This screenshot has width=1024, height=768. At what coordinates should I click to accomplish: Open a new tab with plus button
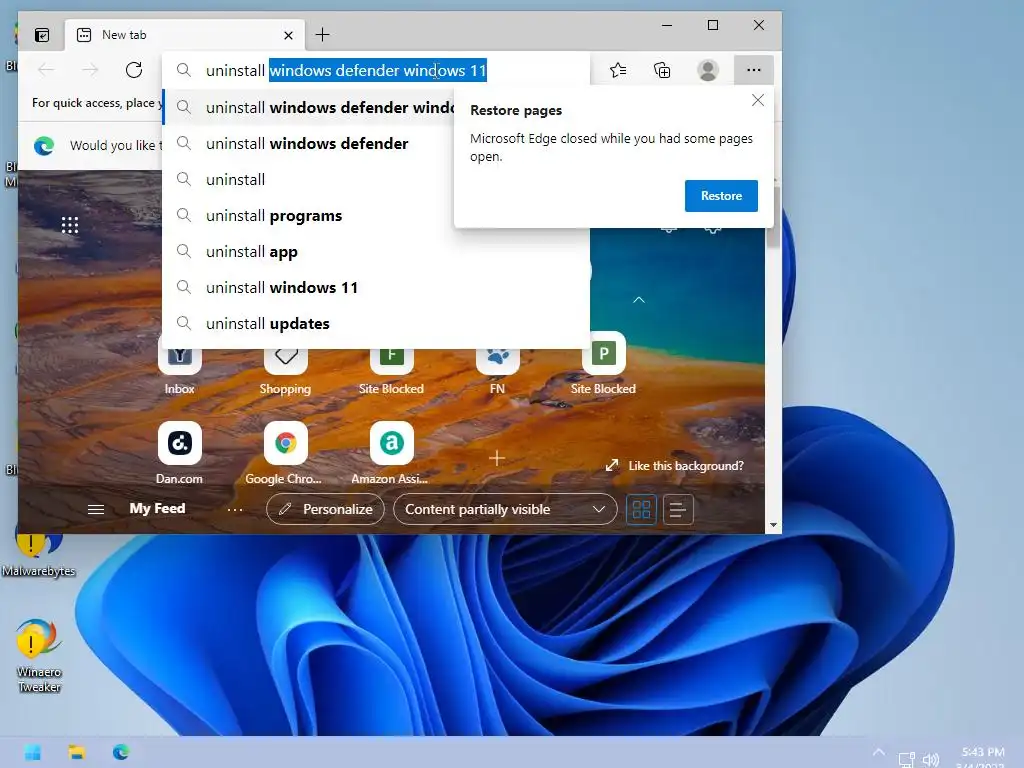322,35
